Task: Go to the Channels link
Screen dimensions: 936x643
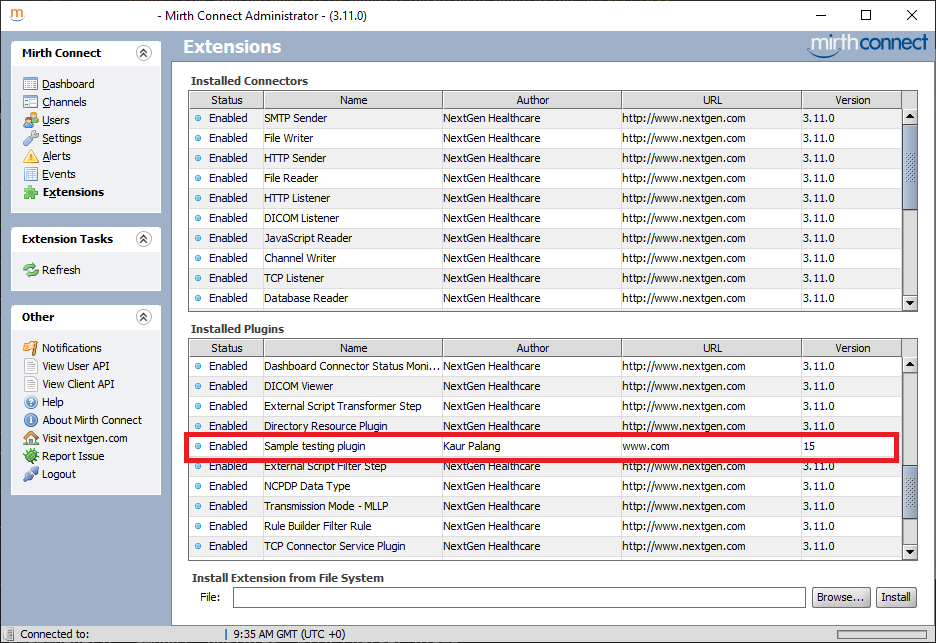Action: [x=64, y=102]
